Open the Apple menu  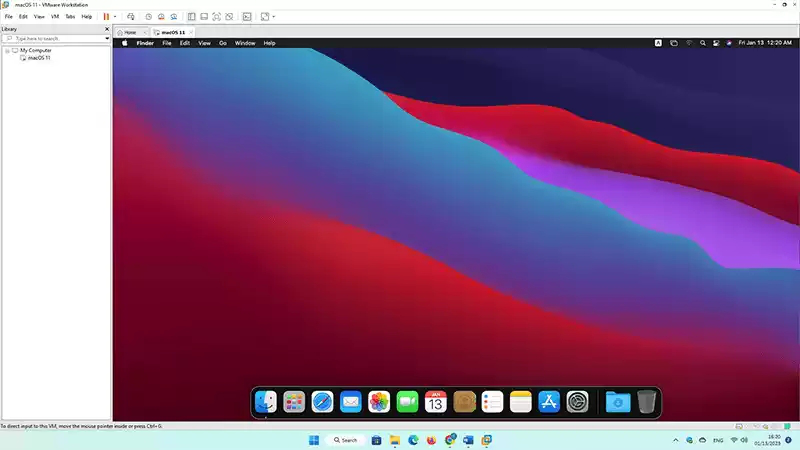pyautogui.click(x=124, y=43)
